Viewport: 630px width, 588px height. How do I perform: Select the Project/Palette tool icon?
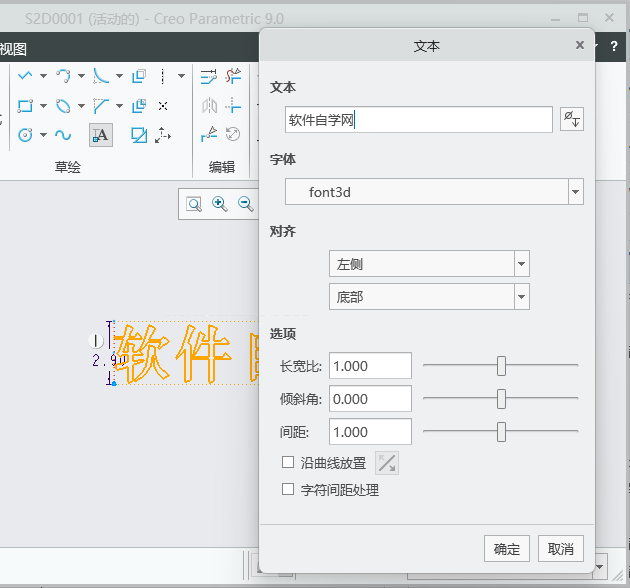click(139, 135)
